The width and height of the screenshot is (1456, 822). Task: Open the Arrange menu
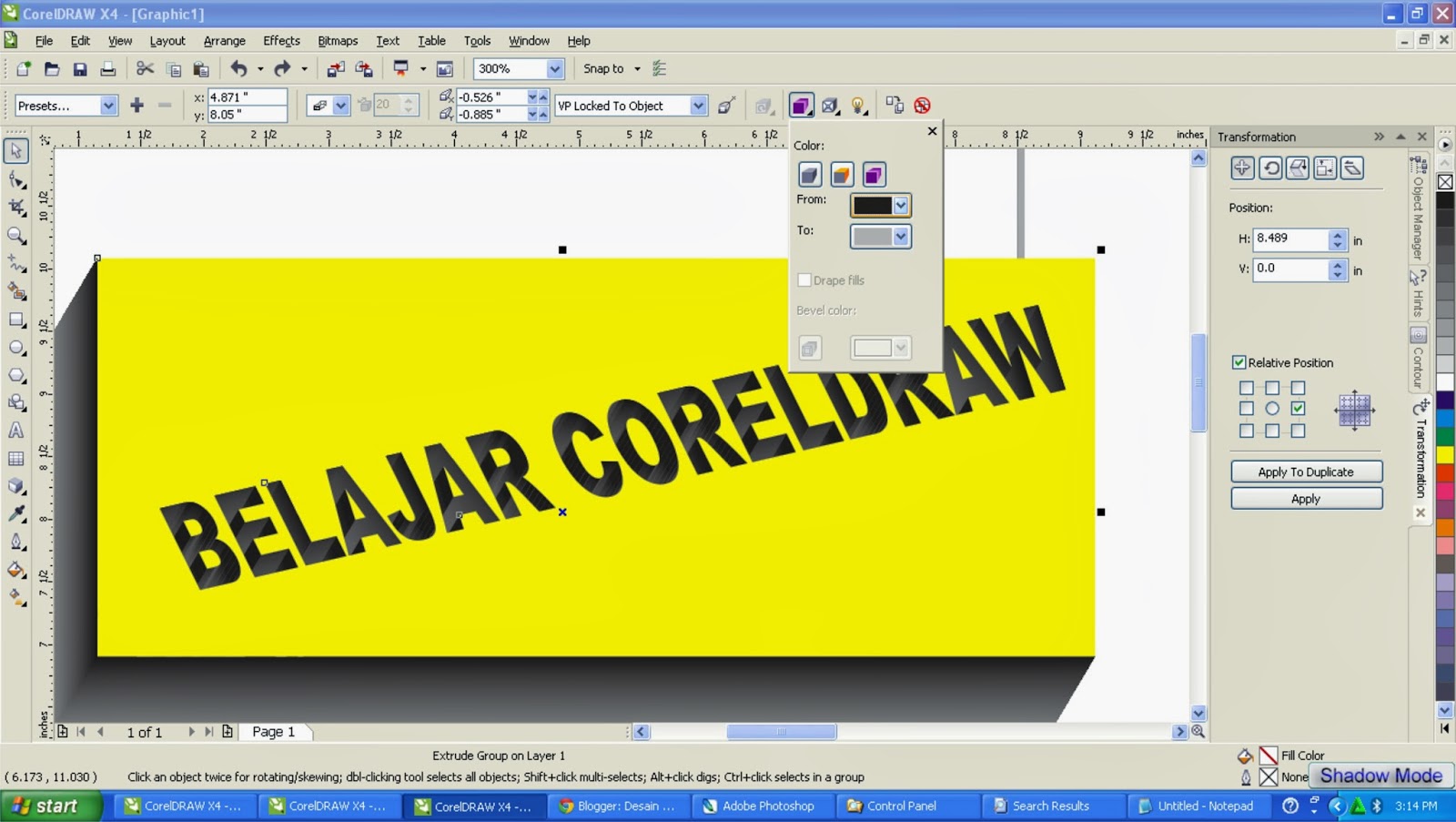pyautogui.click(x=224, y=41)
